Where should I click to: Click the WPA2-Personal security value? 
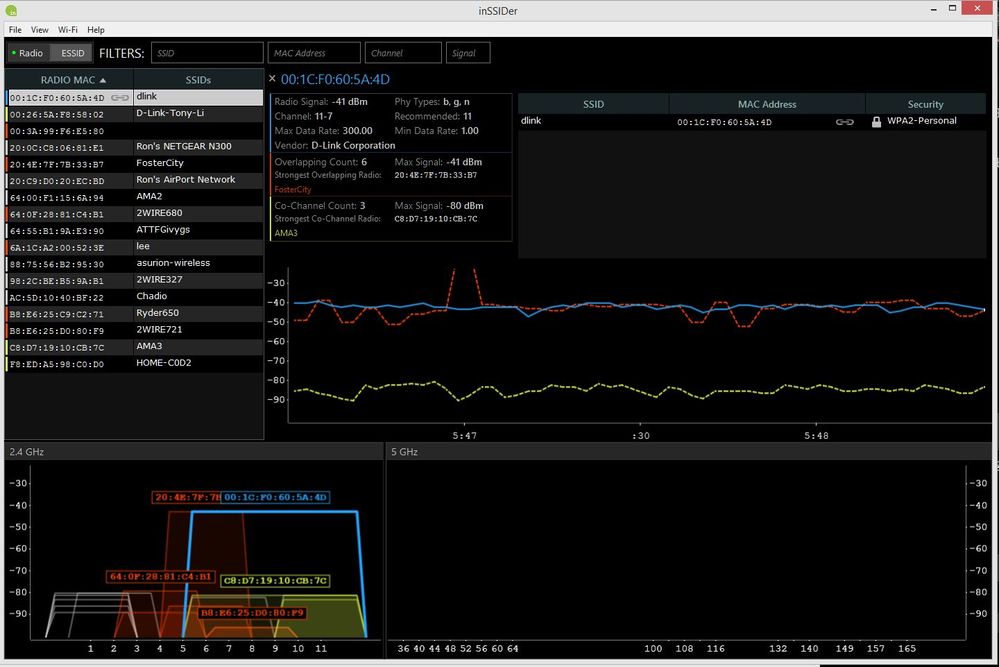tap(922, 120)
